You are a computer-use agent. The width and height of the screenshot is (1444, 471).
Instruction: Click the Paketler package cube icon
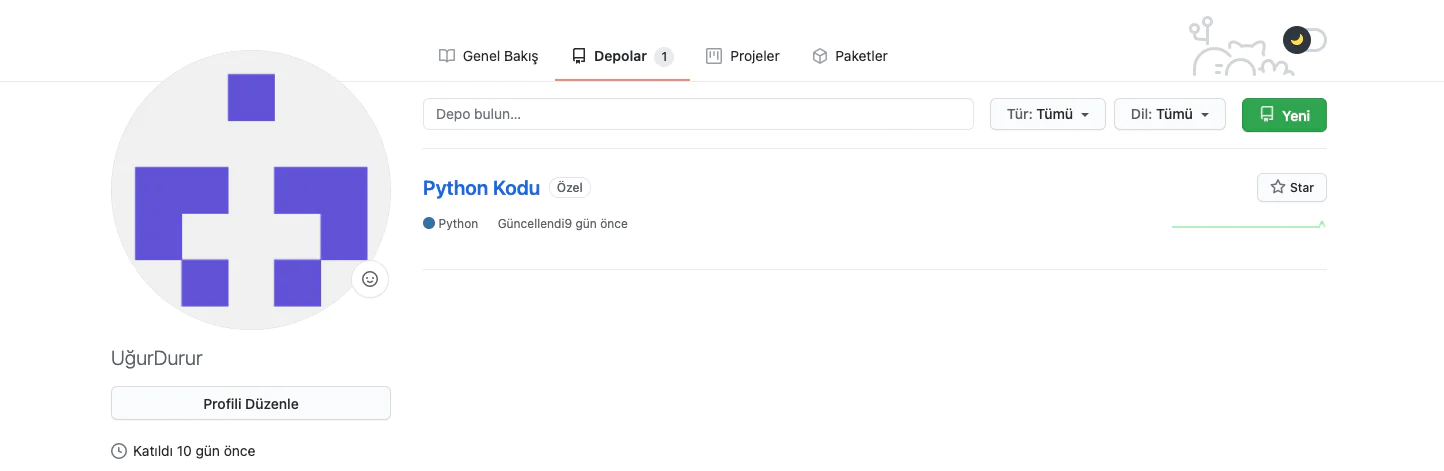[820, 56]
